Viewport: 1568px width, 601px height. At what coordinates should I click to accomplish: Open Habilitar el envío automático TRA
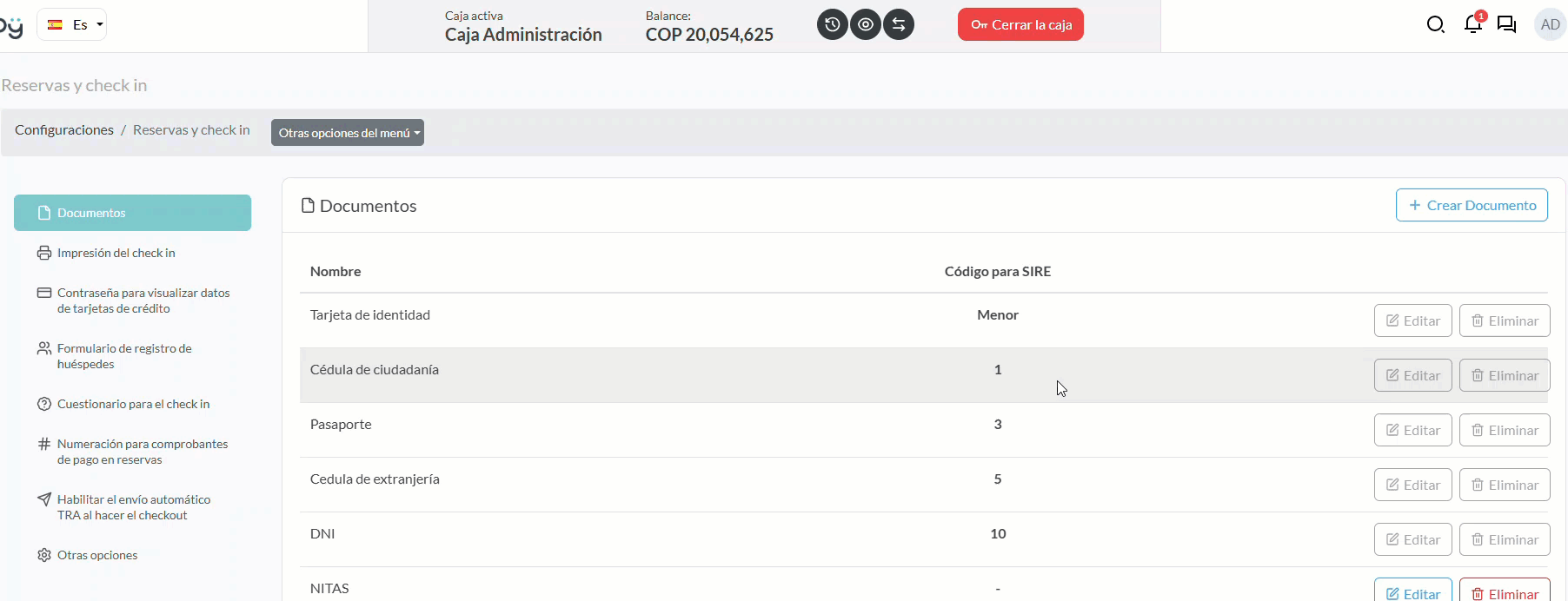pyautogui.click(x=132, y=507)
